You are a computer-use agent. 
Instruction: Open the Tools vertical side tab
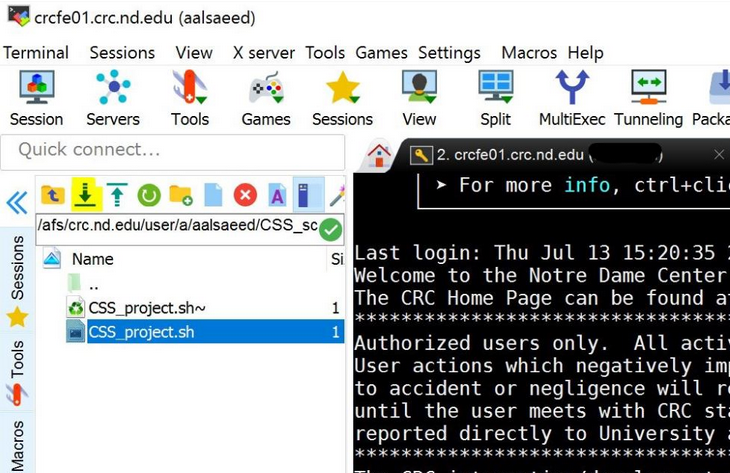[17, 372]
